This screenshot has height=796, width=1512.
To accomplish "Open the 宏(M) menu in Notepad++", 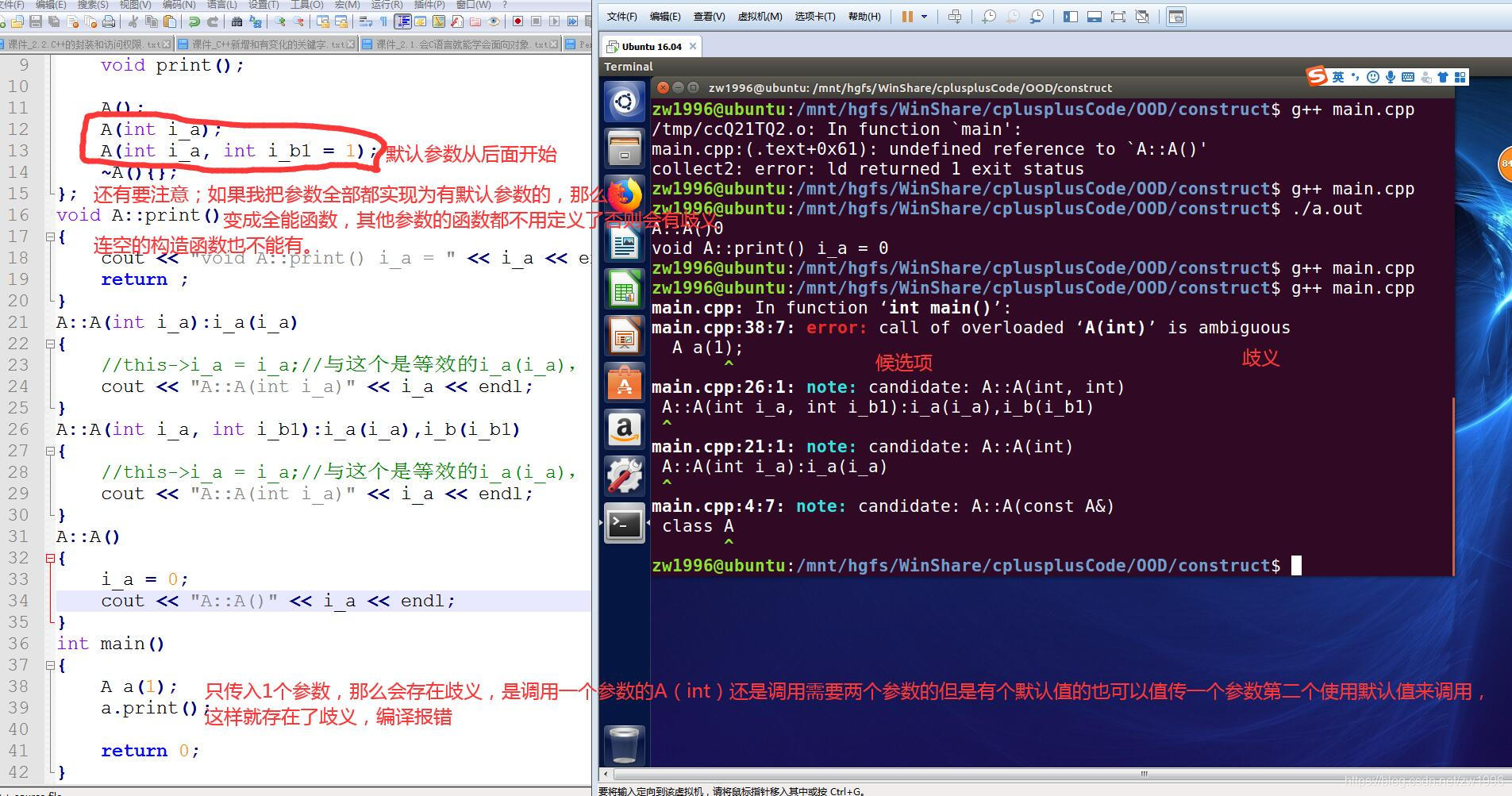I will pyautogui.click(x=347, y=5).
